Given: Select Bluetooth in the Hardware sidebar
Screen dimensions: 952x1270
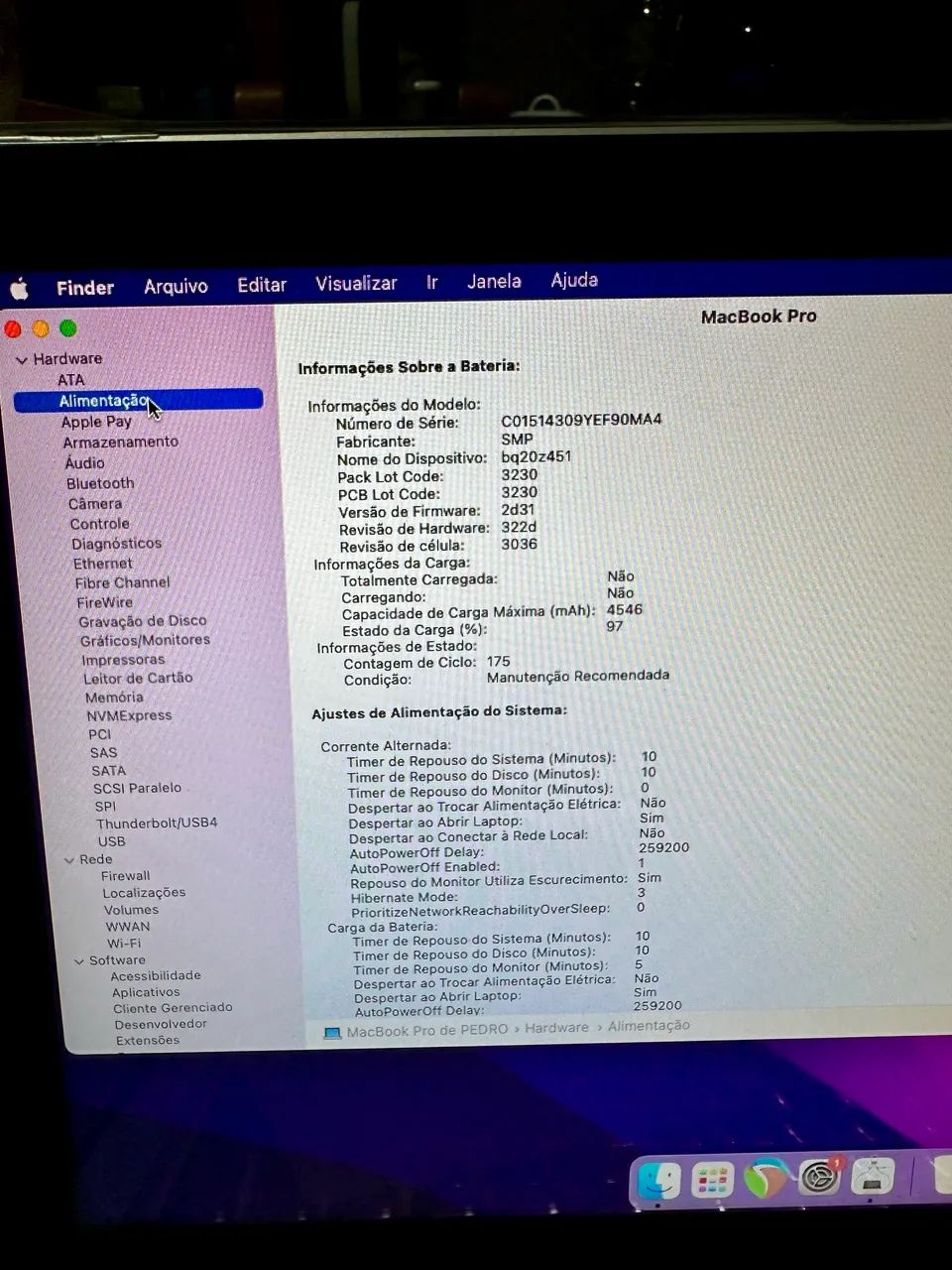Looking at the screenshot, I should (x=100, y=483).
